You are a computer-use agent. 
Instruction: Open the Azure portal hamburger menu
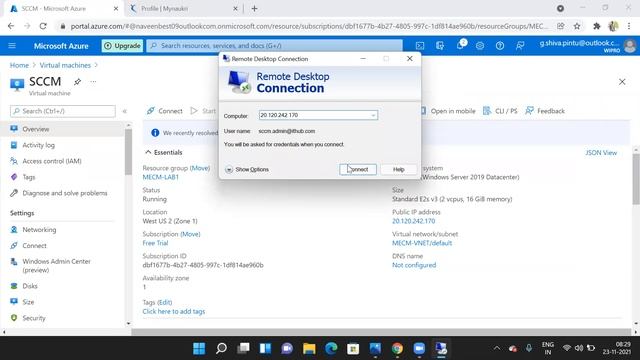(x=12, y=46)
